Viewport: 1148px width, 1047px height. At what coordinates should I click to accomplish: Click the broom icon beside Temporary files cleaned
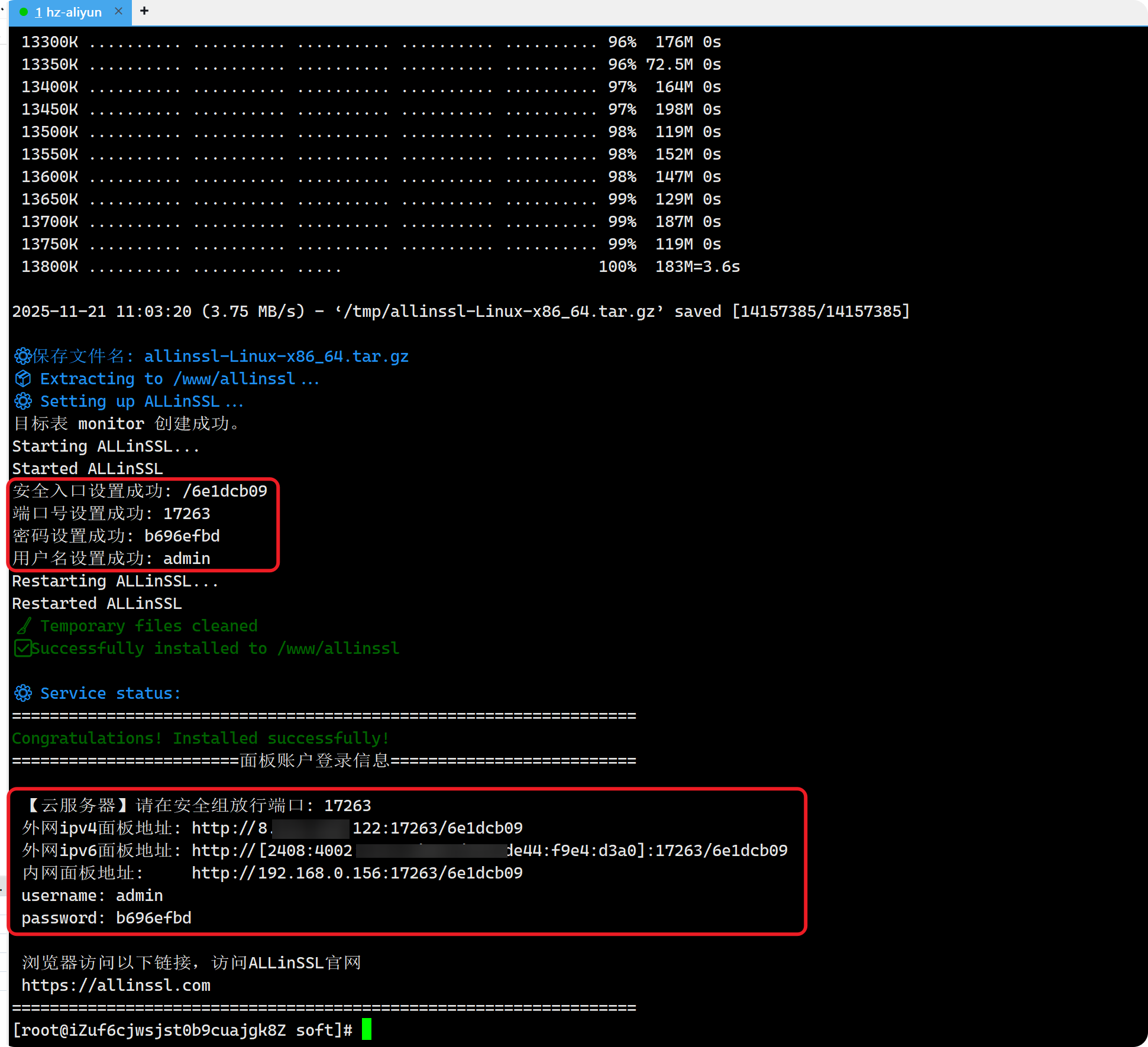coord(24,625)
